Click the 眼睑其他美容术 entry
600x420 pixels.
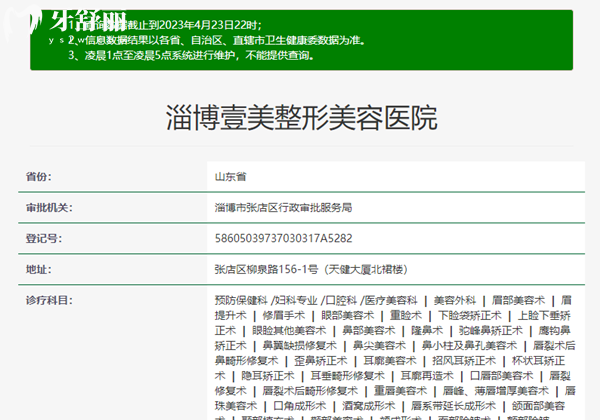click(289, 330)
